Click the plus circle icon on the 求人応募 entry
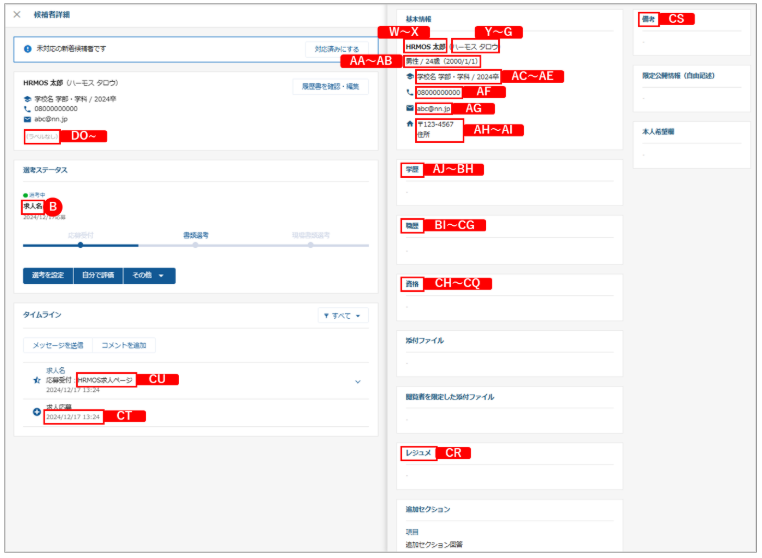Screen dimensions: 762x558 (37, 411)
